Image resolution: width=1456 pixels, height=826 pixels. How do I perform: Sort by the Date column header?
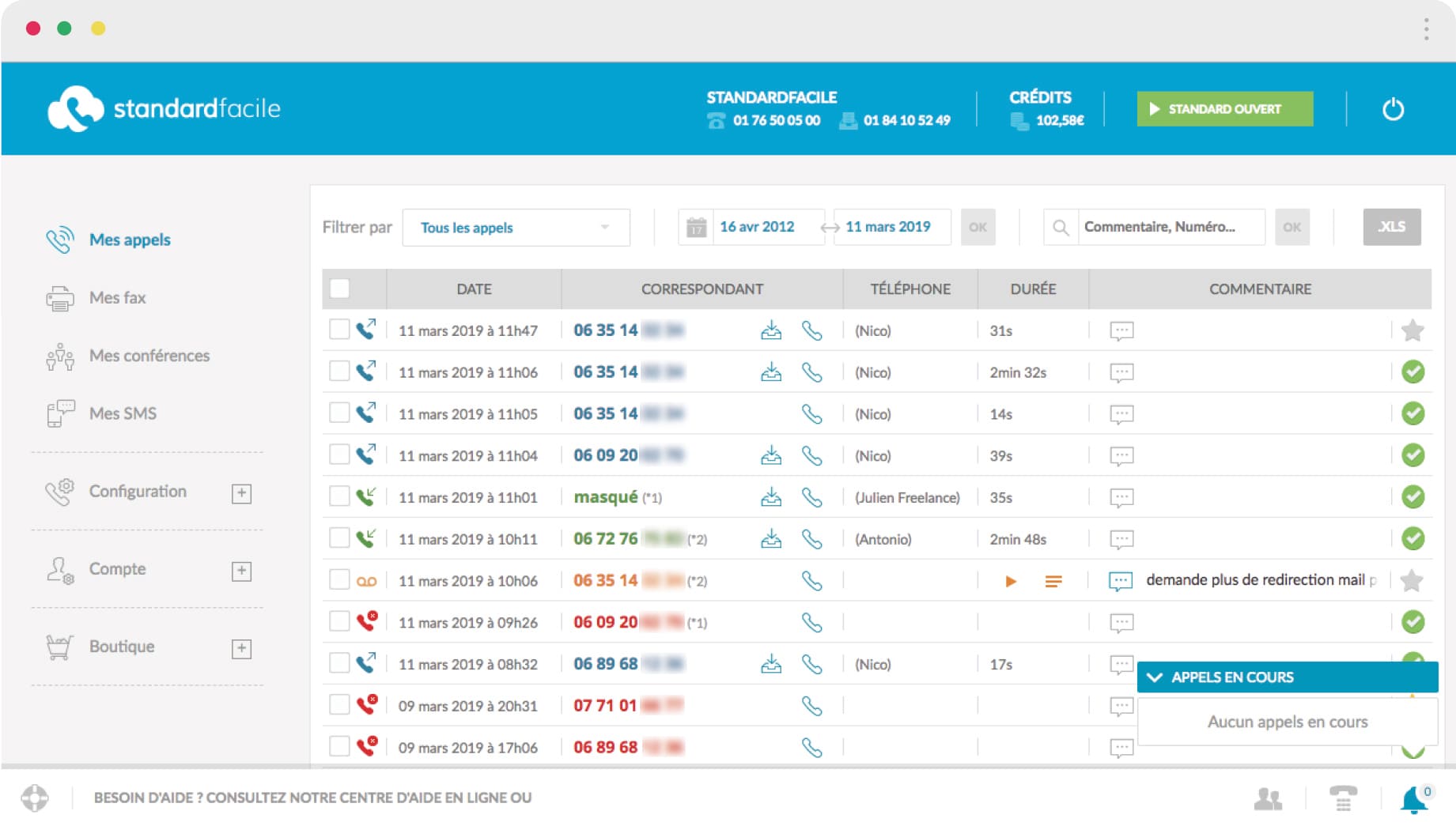pyautogui.click(x=474, y=289)
